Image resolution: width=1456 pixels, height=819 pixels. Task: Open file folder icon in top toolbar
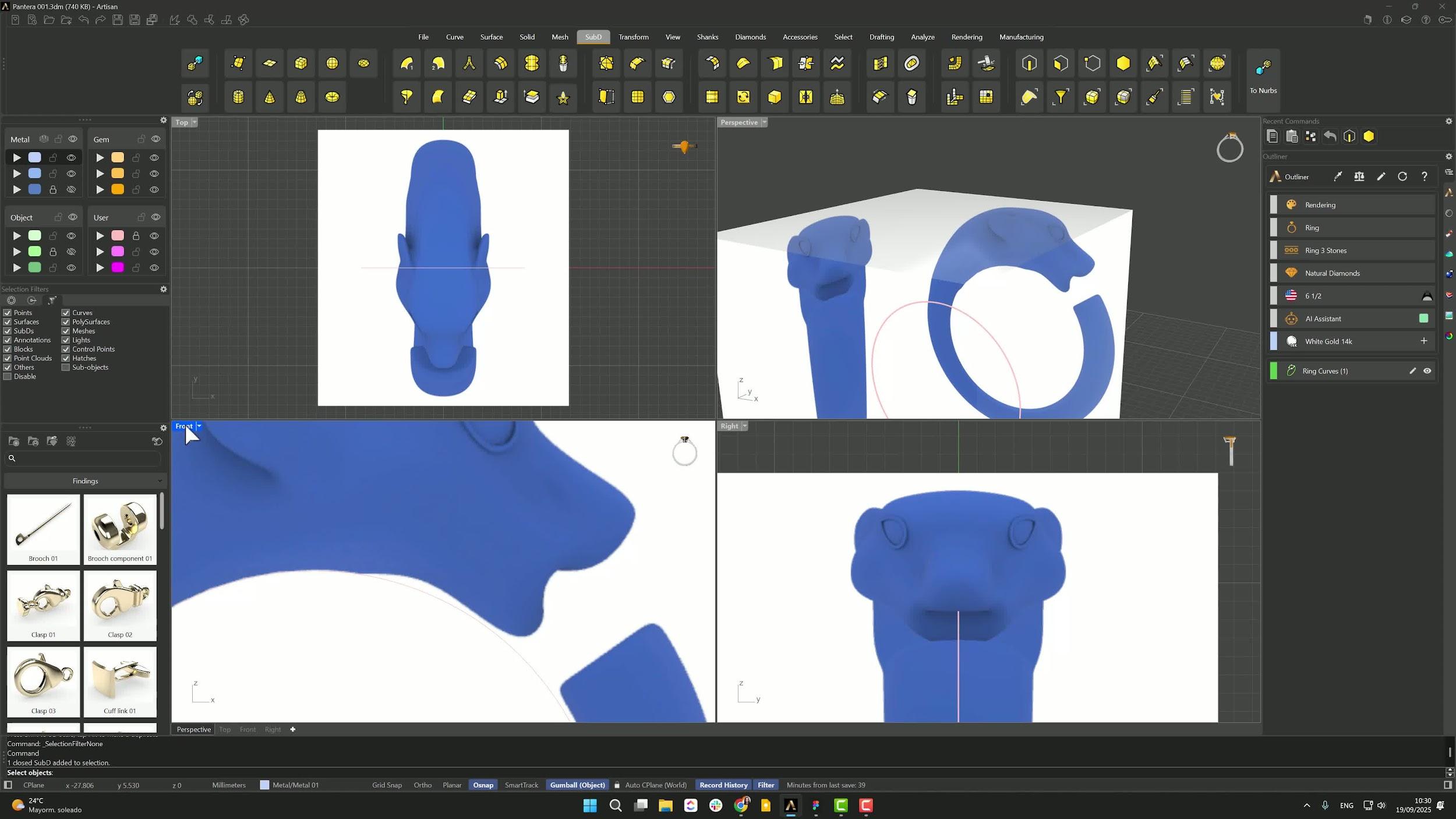click(x=50, y=20)
